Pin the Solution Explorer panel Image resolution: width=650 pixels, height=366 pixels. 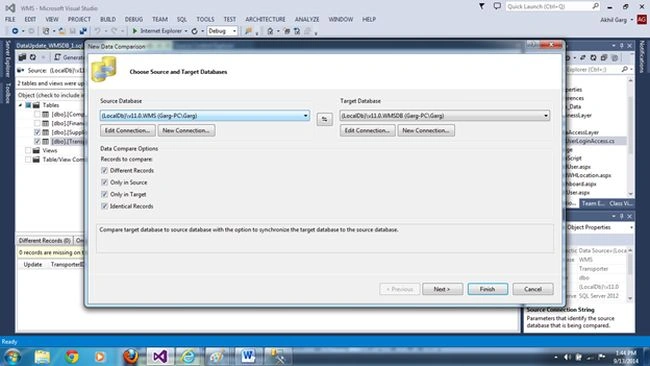pos(621,45)
